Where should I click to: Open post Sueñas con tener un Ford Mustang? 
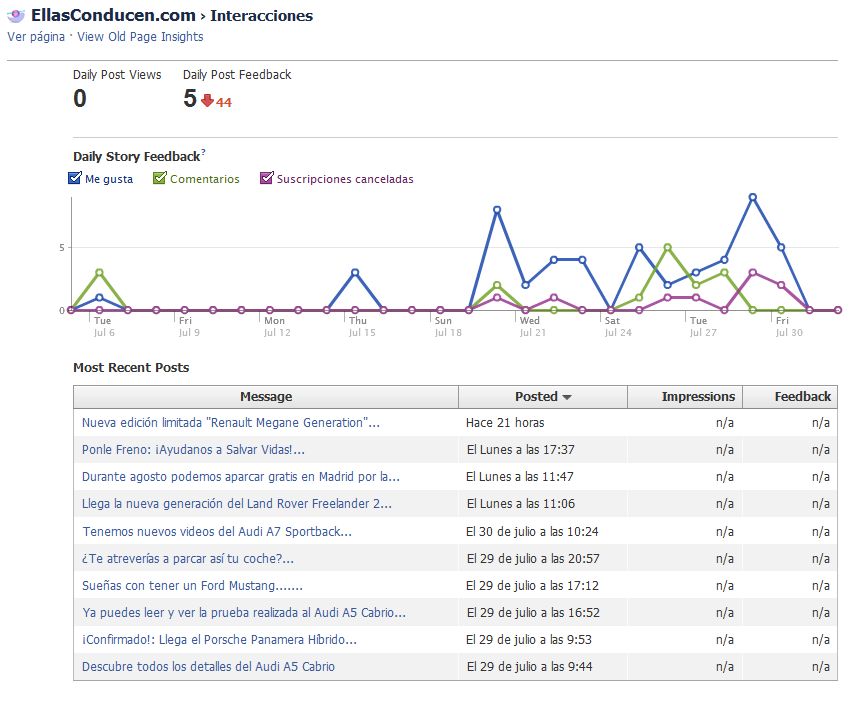192,586
